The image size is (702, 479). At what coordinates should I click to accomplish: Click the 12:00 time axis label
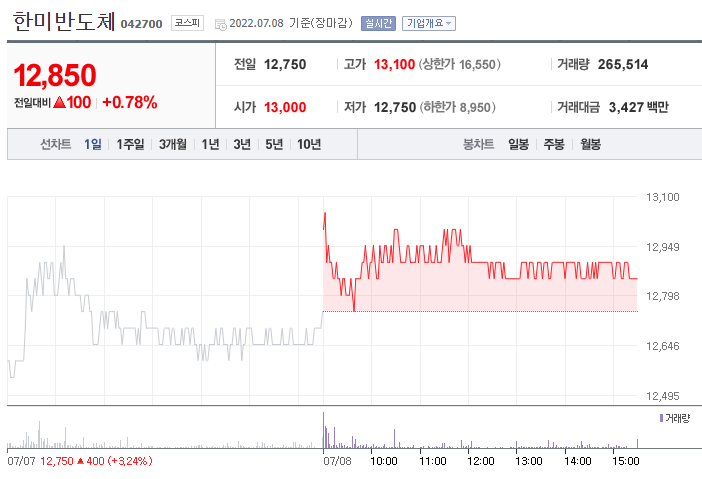(x=481, y=461)
